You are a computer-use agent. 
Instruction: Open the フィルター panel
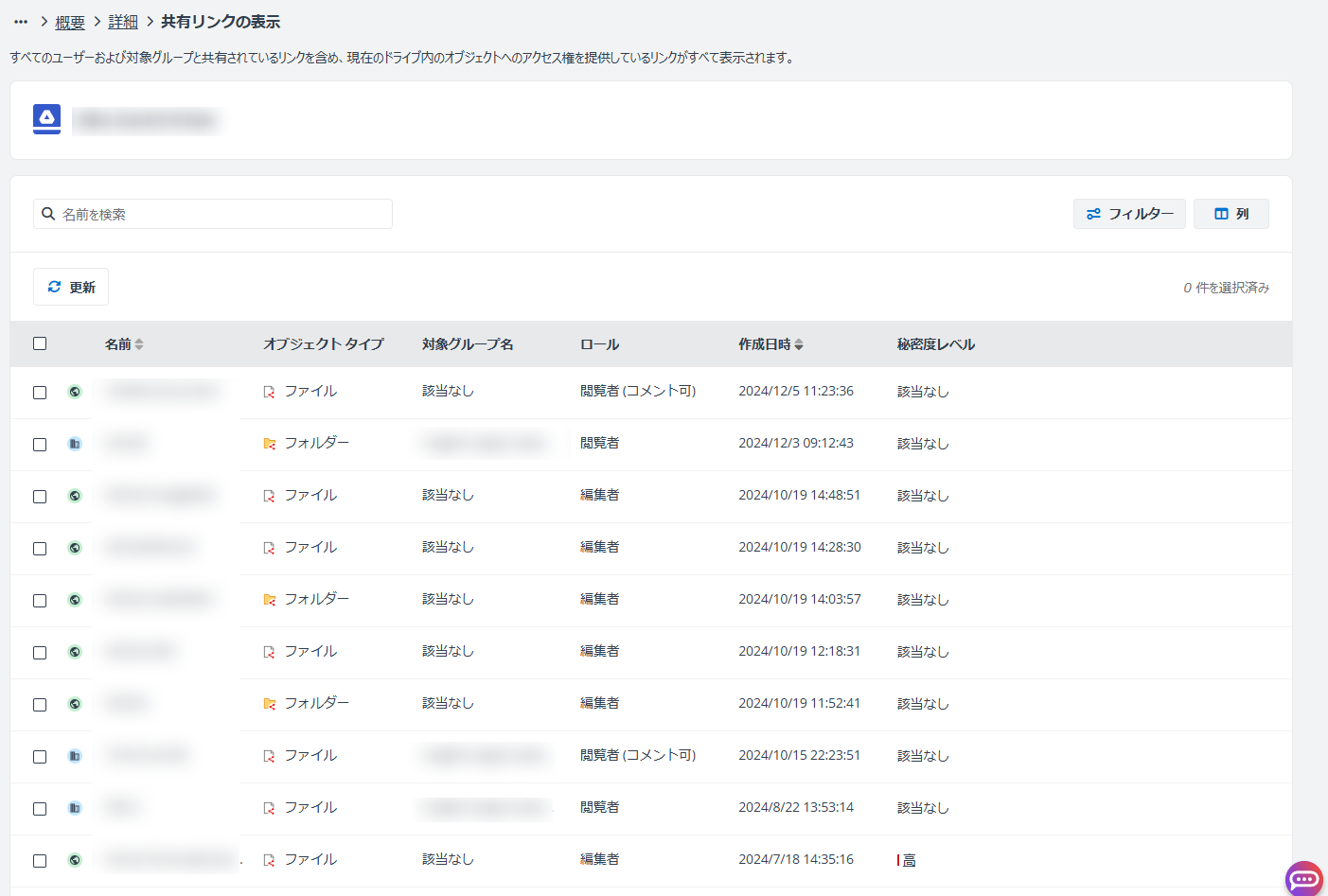1129,214
